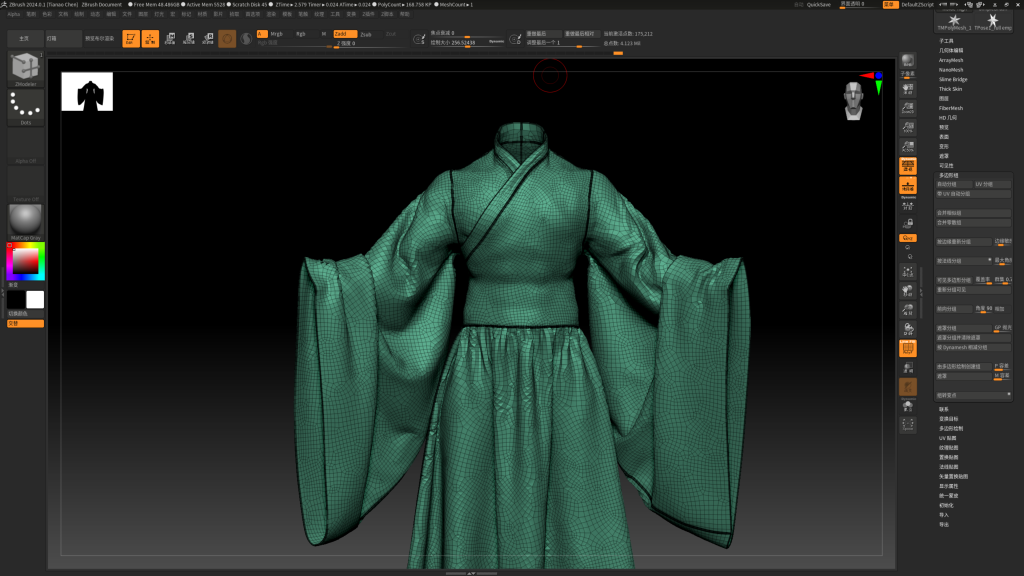Click the Xpose icon in right shelf
The width and height of the screenshot is (1024, 576).
(908, 425)
